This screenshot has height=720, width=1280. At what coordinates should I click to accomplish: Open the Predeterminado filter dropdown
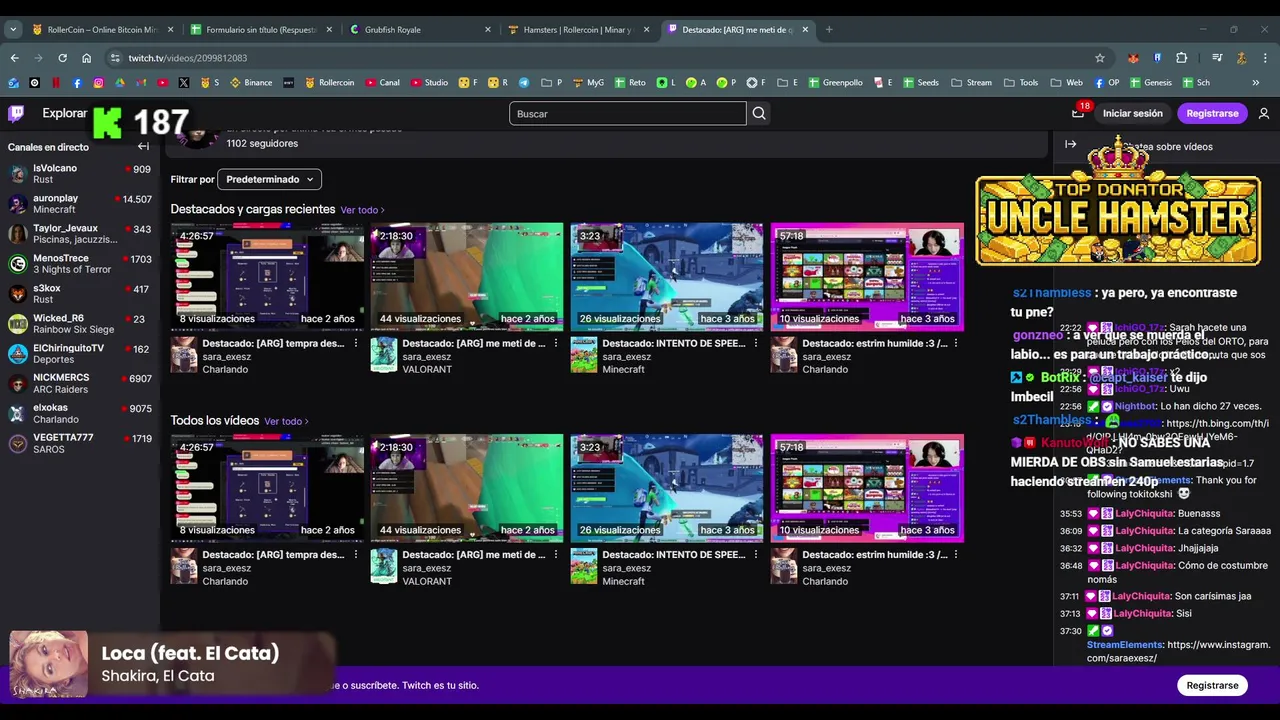click(x=269, y=179)
